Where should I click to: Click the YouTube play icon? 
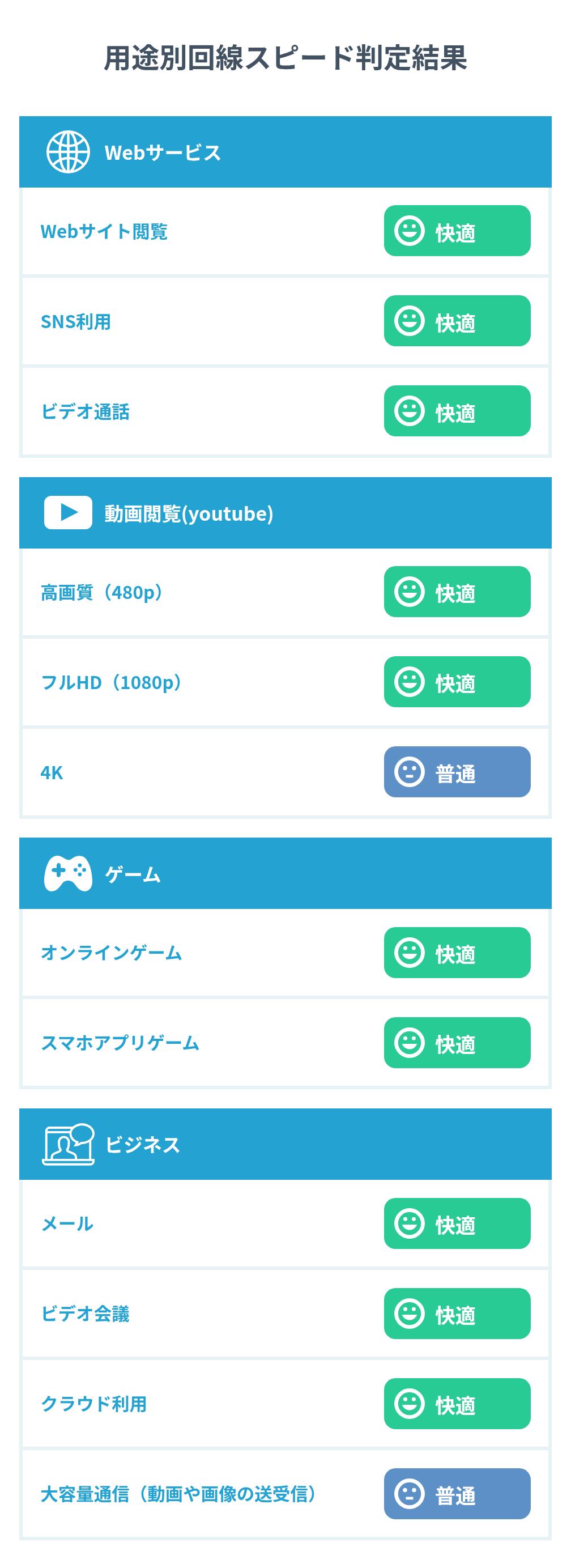pos(68,512)
